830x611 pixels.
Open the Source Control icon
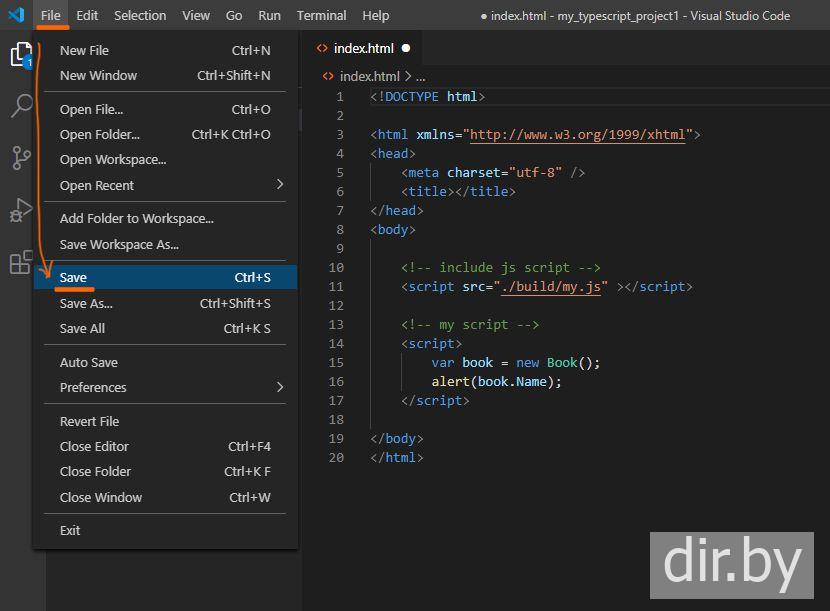[20, 158]
